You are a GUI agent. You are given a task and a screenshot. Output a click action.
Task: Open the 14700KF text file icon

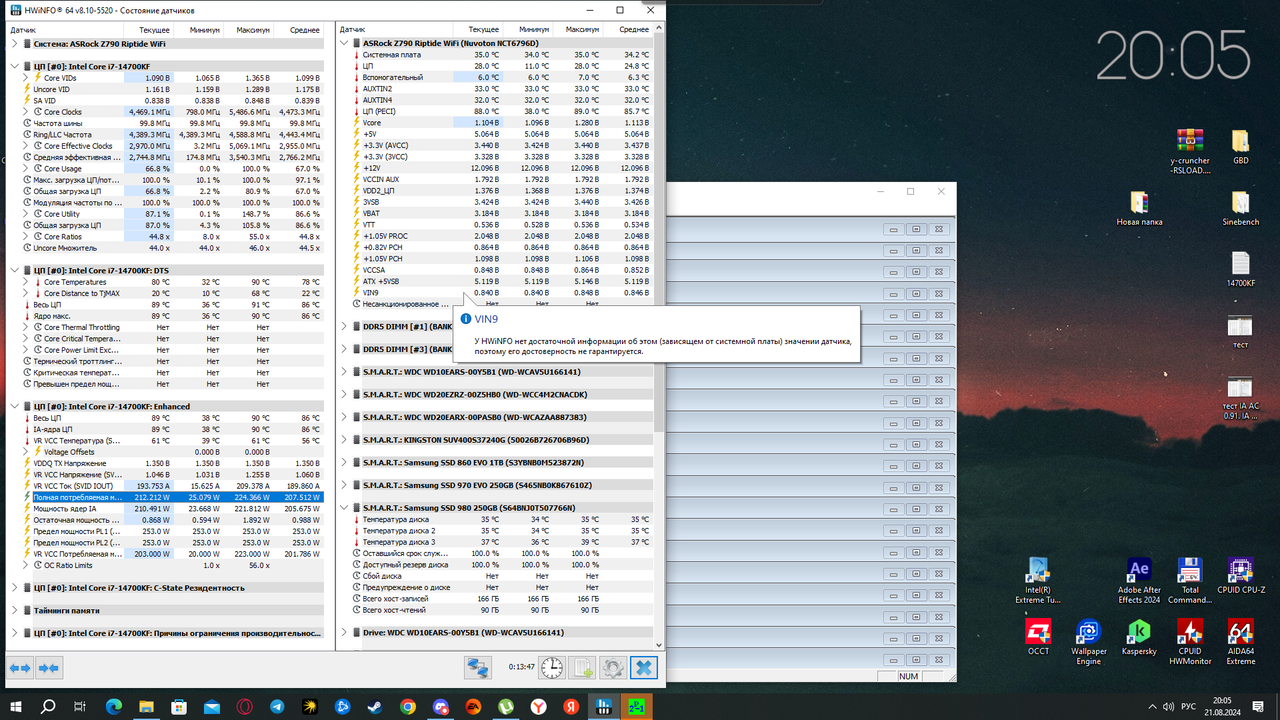pos(1240,270)
